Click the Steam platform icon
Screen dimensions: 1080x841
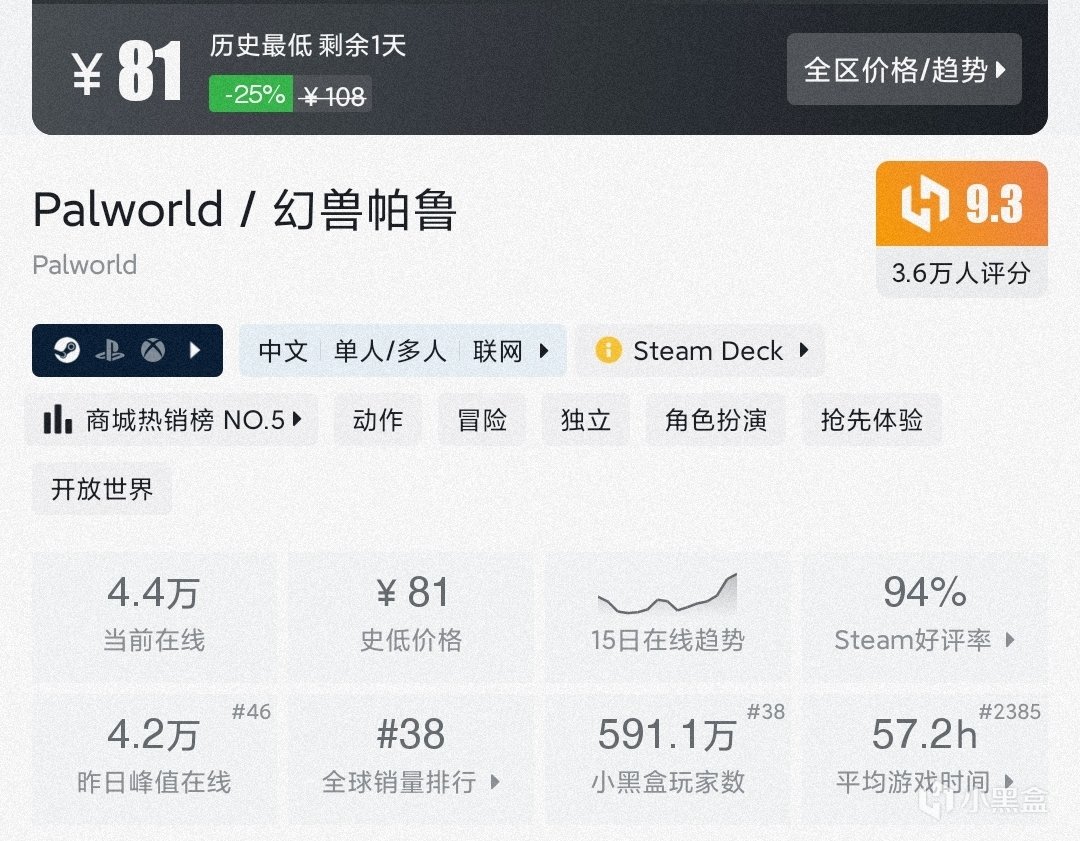pyautogui.click(x=67, y=351)
